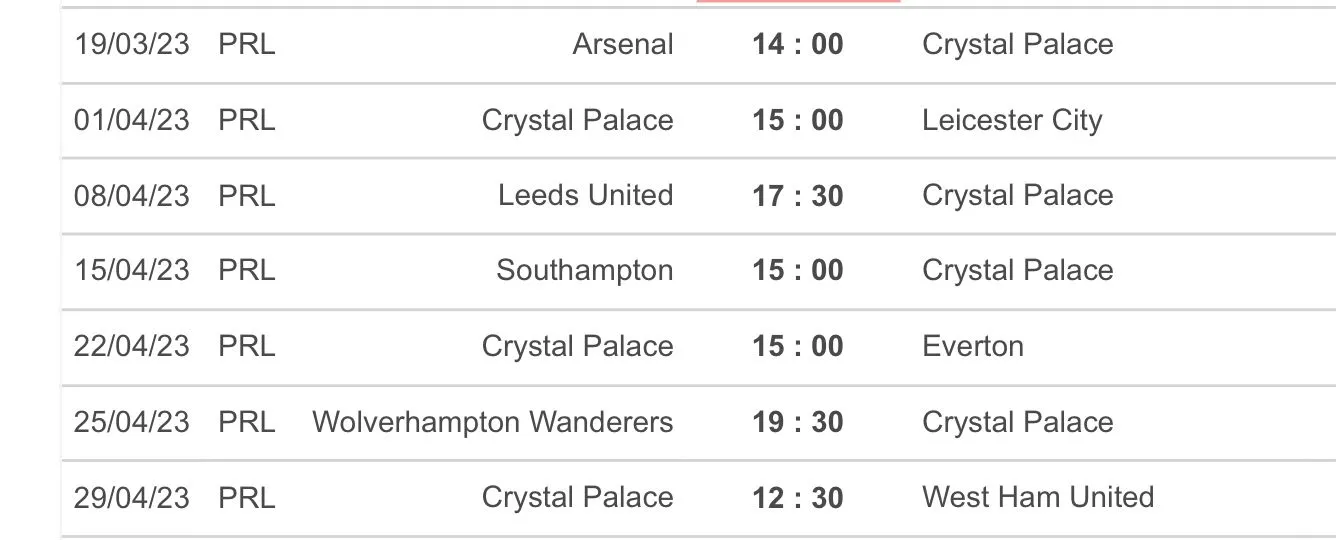
Task: Click PRL label in the Arsenal row
Action: click(246, 44)
